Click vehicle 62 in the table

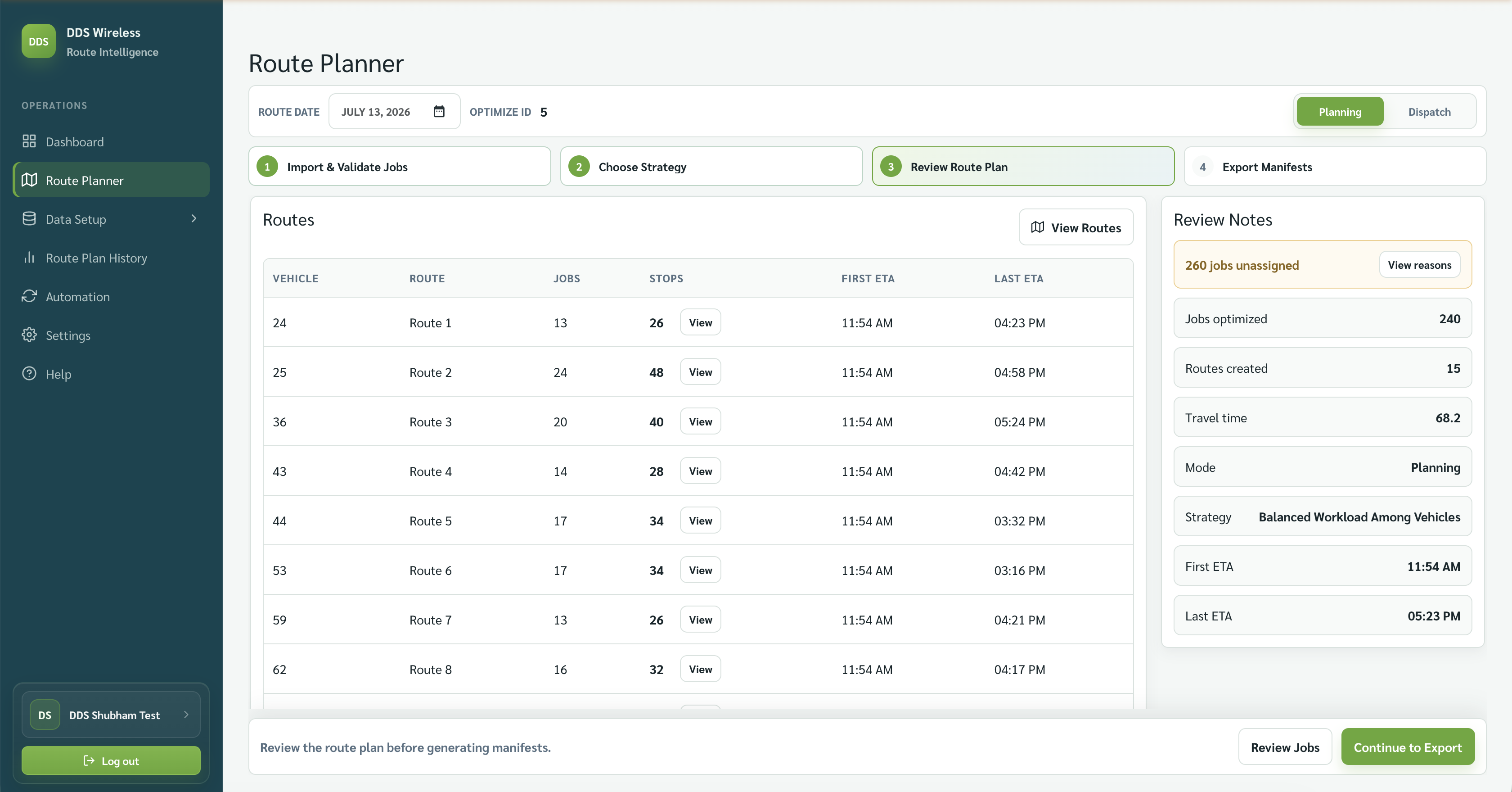click(x=279, y=669)
